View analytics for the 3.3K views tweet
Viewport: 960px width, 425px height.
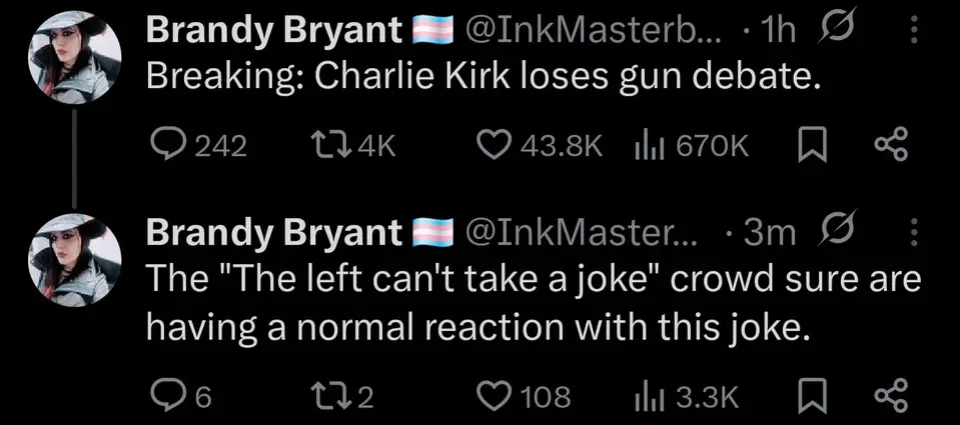tap(652, 396)
